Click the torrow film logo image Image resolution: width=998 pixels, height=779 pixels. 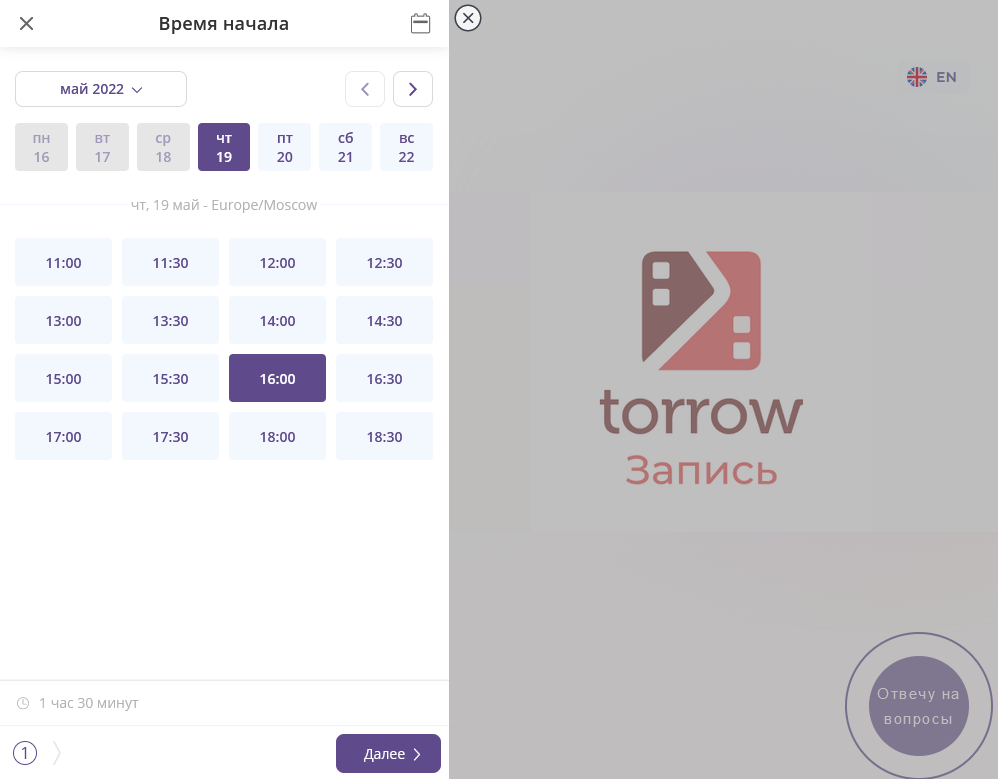[701, 311]
